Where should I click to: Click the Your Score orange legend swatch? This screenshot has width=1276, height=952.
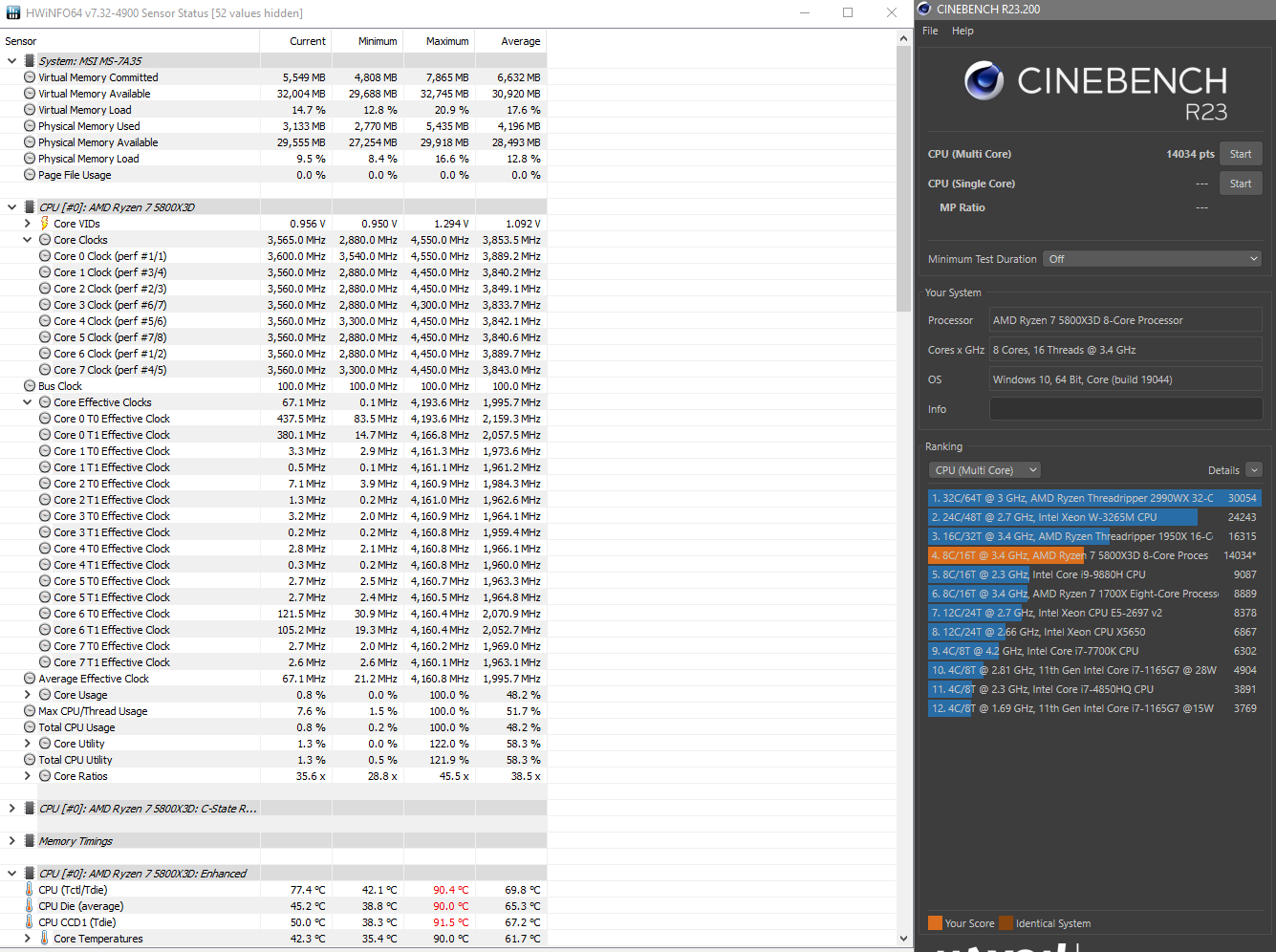(935, 923)
